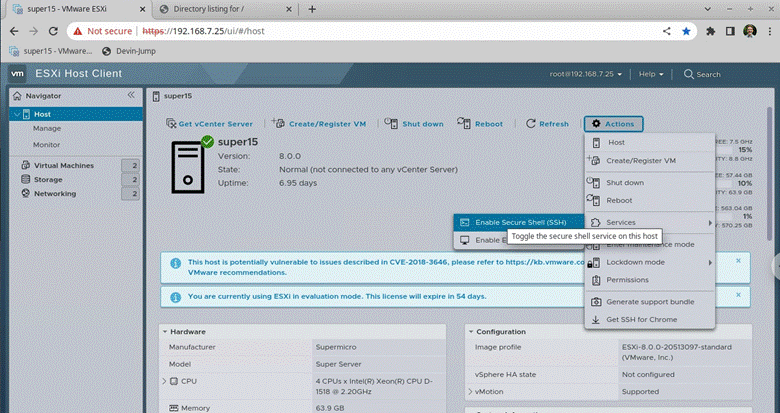Open the Help dropdown menu
Screen dimensions: 780x413
[651, 74]
